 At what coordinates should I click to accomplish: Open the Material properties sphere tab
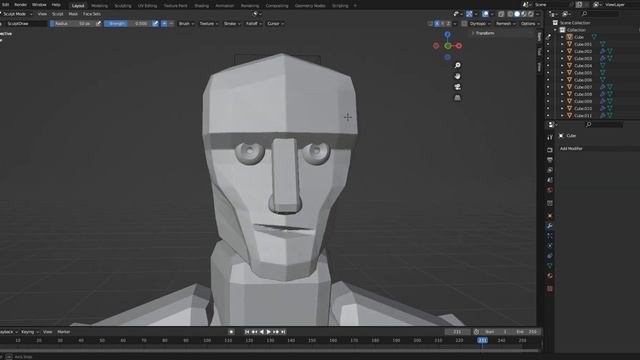click(x=550, y=276)
